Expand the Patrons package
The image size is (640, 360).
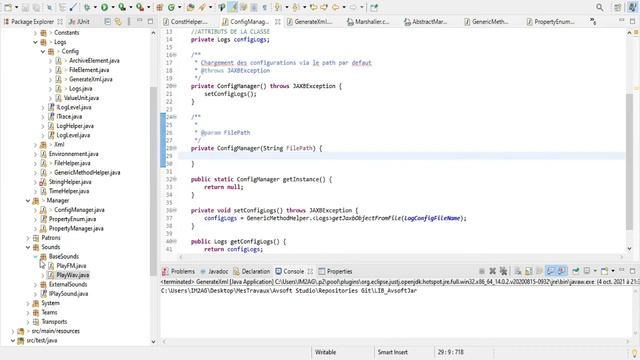tap(28, 238)
